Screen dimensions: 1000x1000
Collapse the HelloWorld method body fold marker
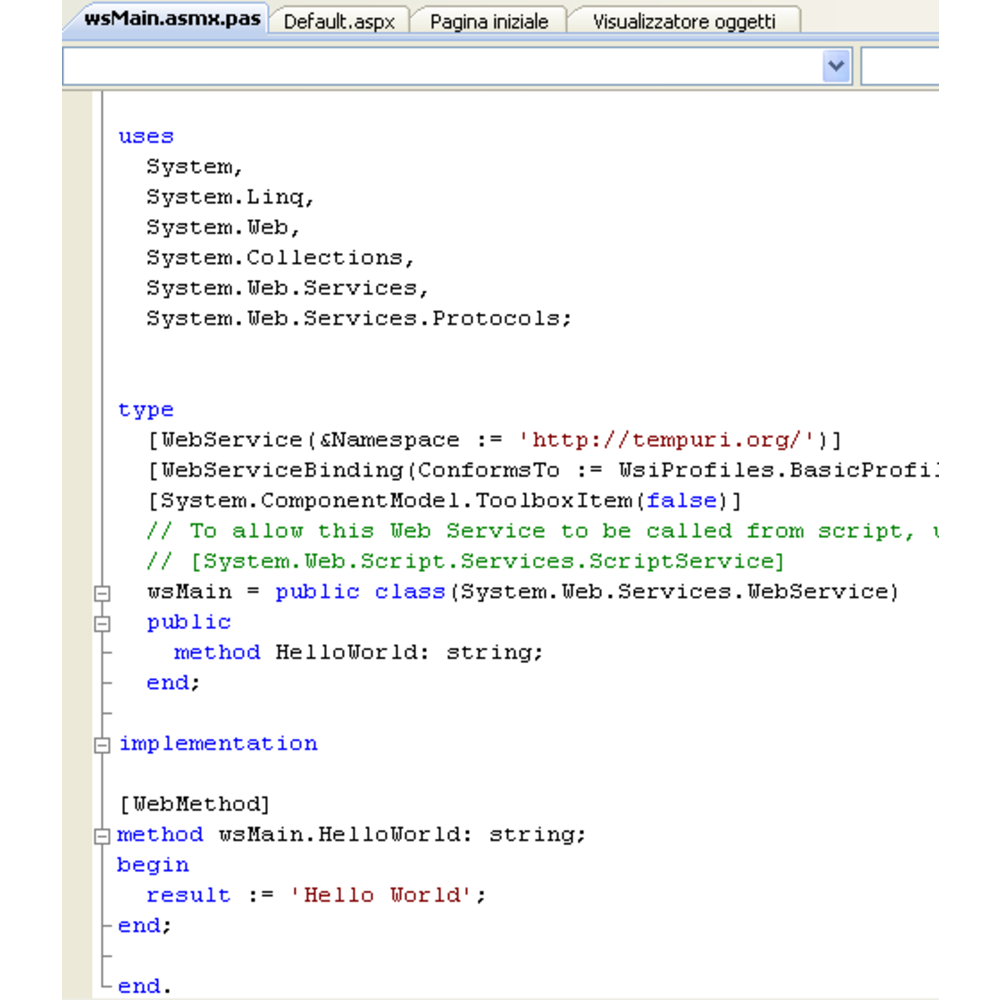pyautogui.click(x=100, y=834)
